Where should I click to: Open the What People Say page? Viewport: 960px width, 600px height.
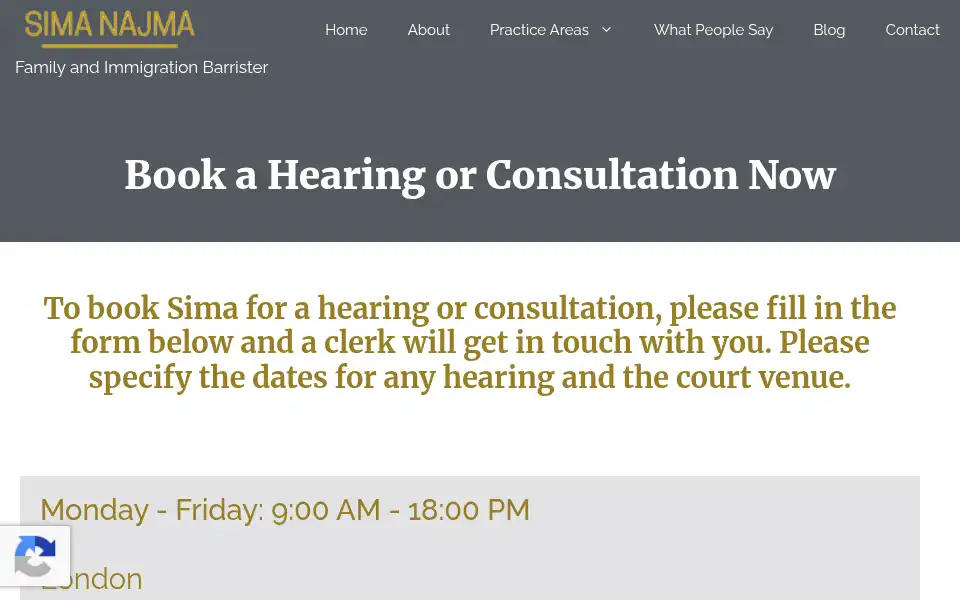pos(713,29)
